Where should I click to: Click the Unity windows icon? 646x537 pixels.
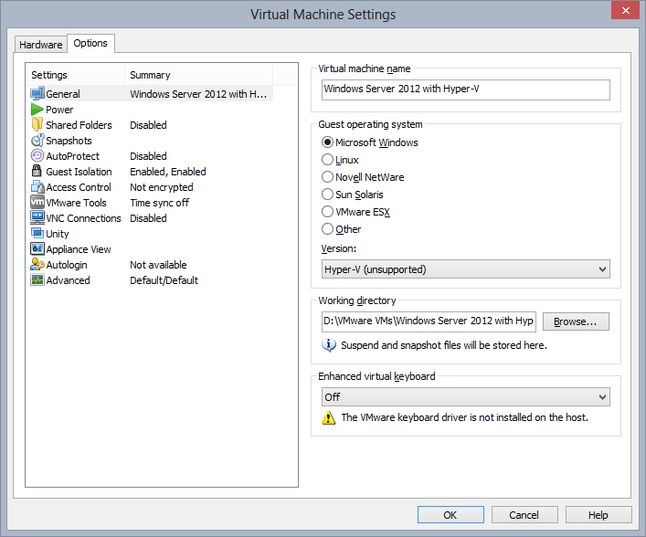(37, 233)
